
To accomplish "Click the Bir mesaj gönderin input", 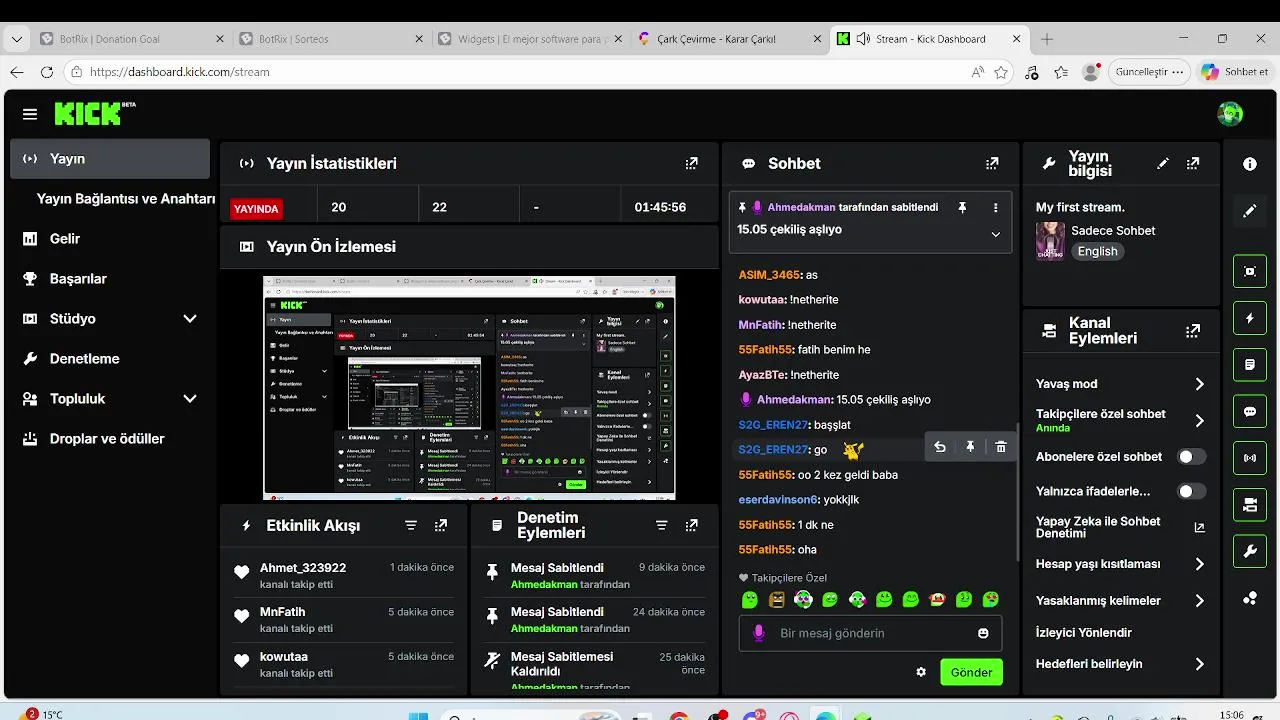I will [x=871, y=633].
